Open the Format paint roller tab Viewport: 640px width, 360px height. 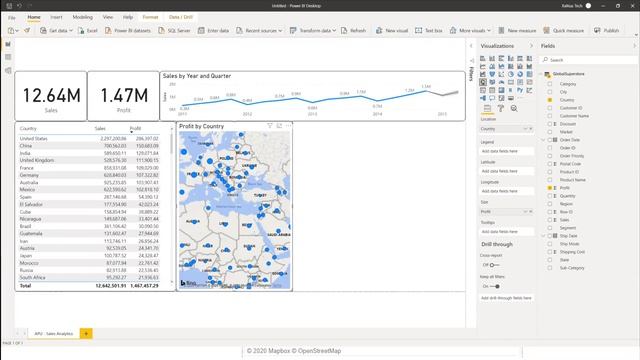click(x=501, y=108)
